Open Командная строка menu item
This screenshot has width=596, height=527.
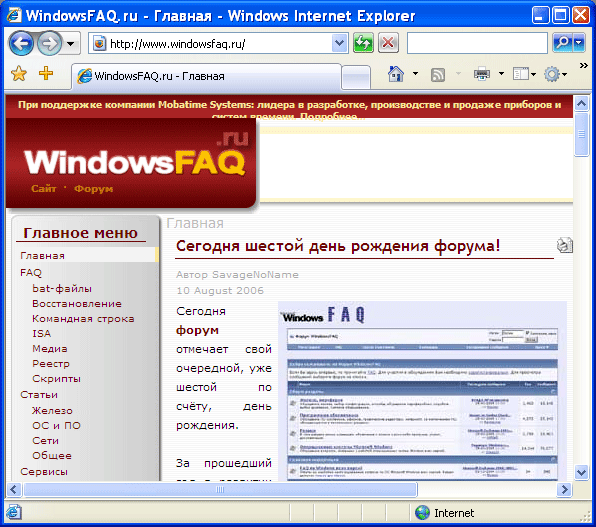83,319
